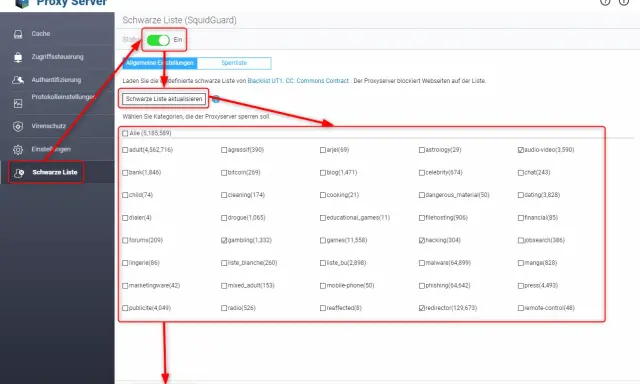Viewport: 640px width, 384px height.
Task: Open Einstellungen gear icon
Action: point(18,150)
